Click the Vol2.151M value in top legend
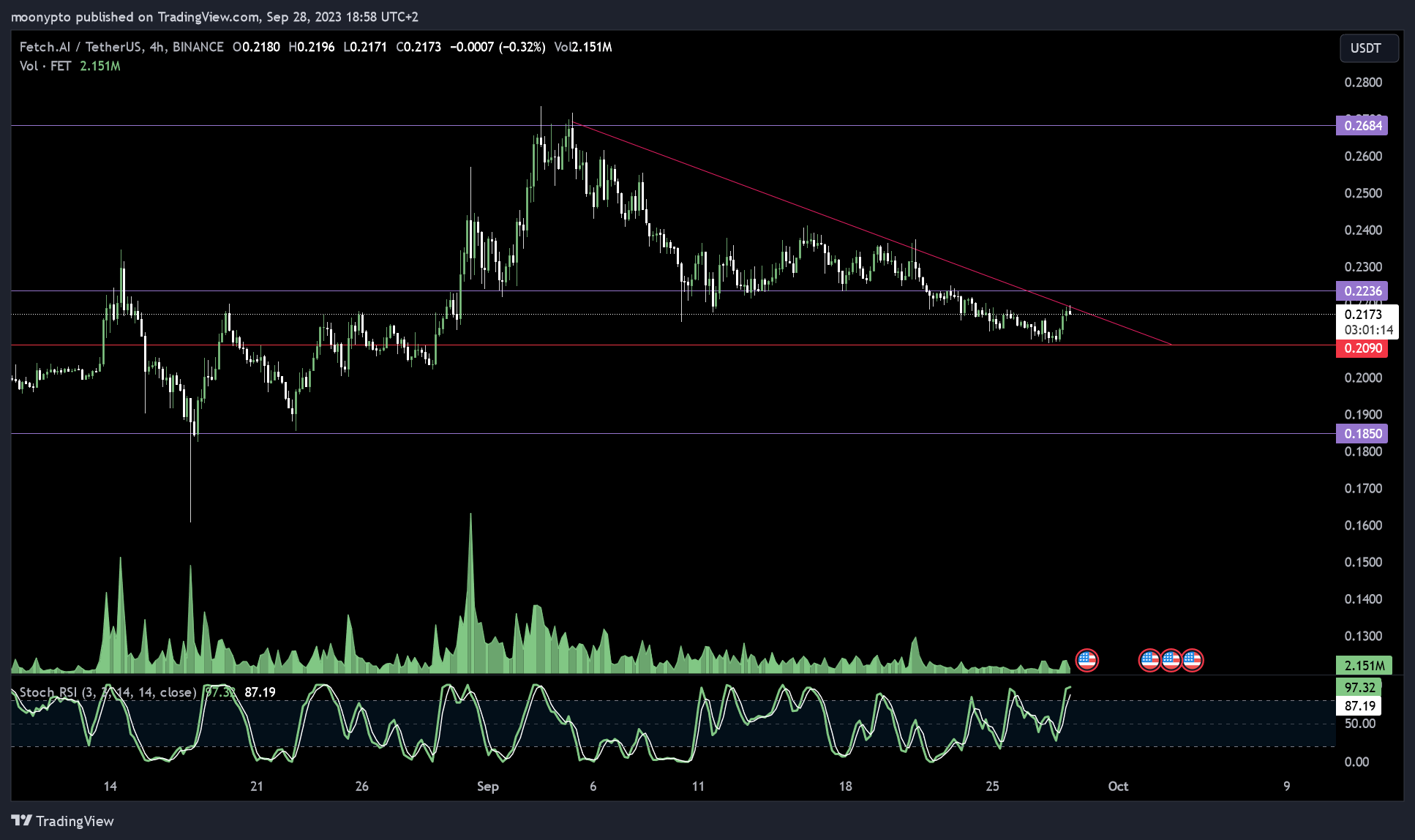This screenshot has height=840, width=1415. (x=583, y=47)
